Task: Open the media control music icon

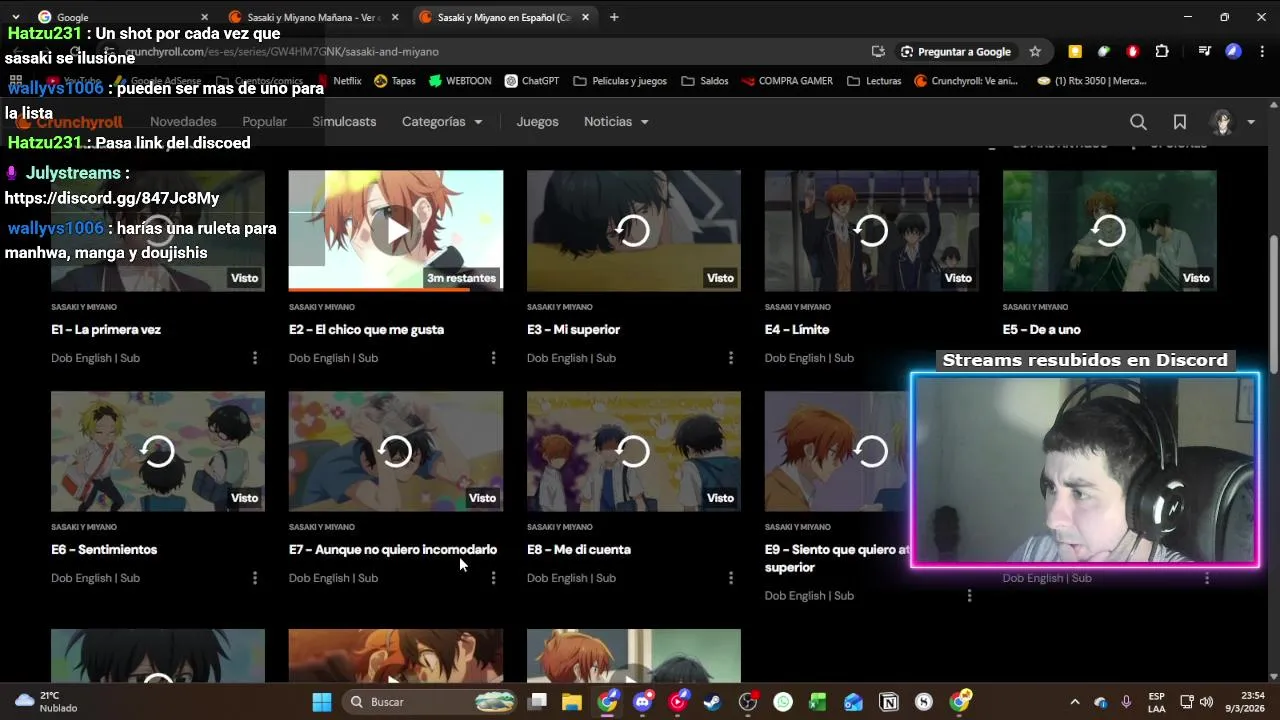Action: [x=1205, y=51]
